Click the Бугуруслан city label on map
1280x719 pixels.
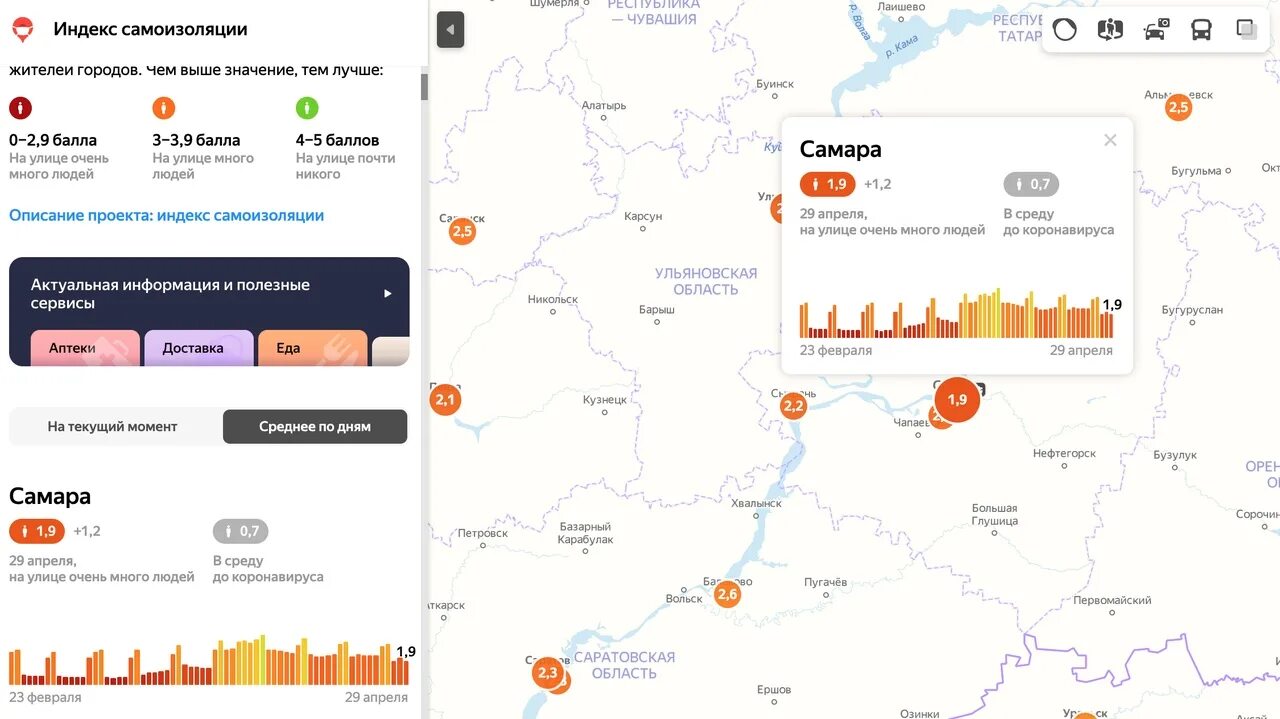[x=1192, y=310]
